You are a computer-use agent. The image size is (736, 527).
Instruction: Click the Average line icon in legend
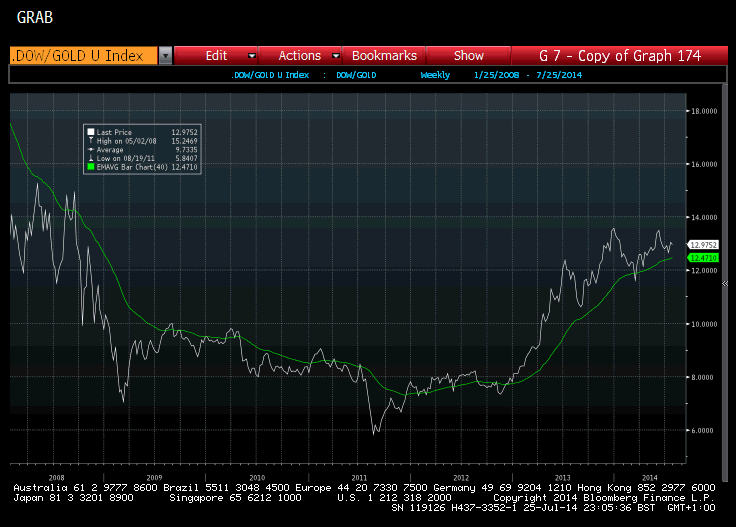point(91,150)
